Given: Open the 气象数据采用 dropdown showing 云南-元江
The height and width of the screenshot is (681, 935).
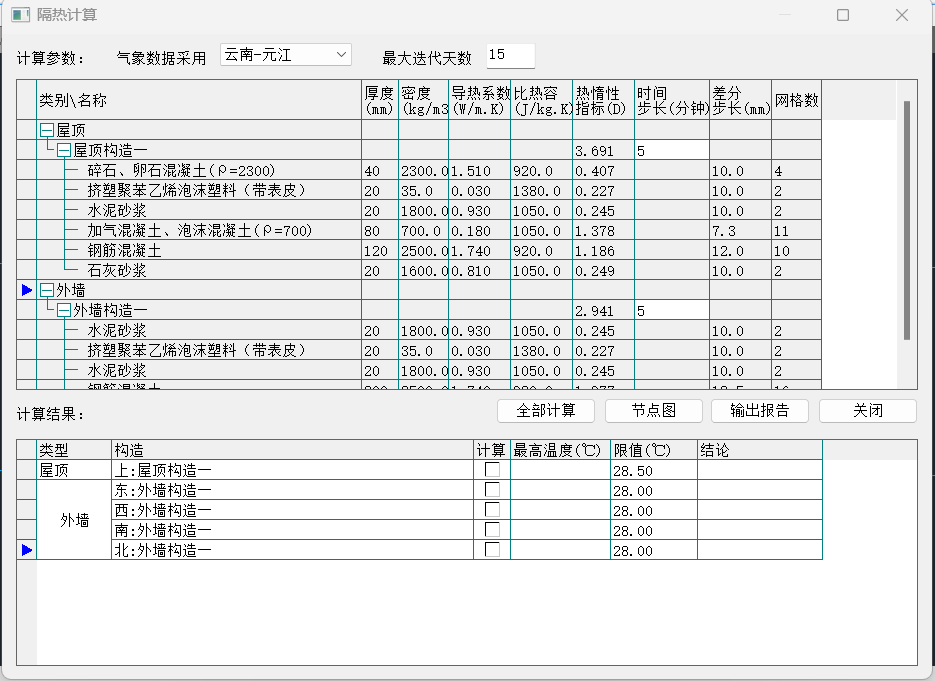Looking at the screenshot, I should [286, 55].
